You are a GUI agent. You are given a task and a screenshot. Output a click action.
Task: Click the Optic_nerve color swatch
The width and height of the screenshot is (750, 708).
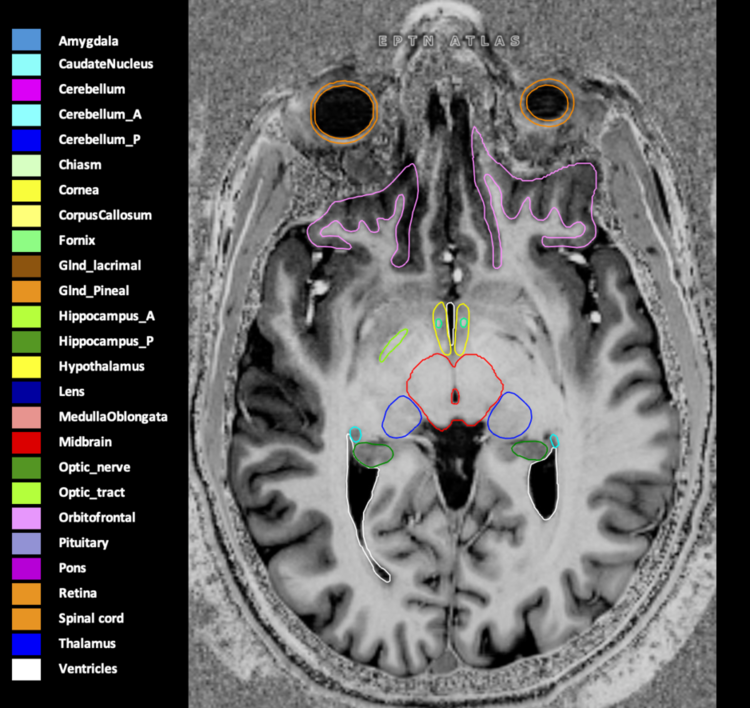coord(26,468)
